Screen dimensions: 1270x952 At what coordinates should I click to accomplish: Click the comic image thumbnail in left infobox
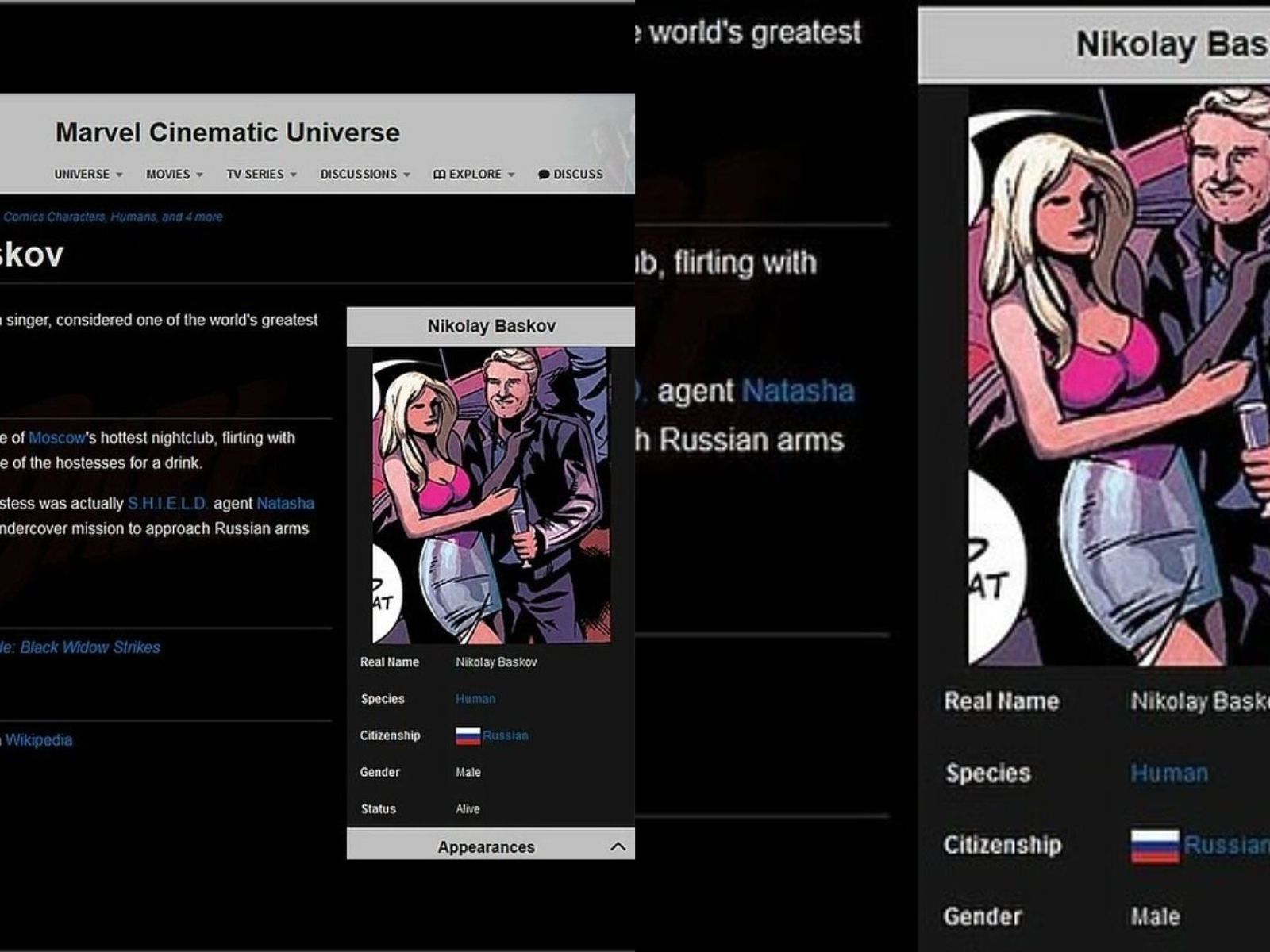[x=491, y=495]
